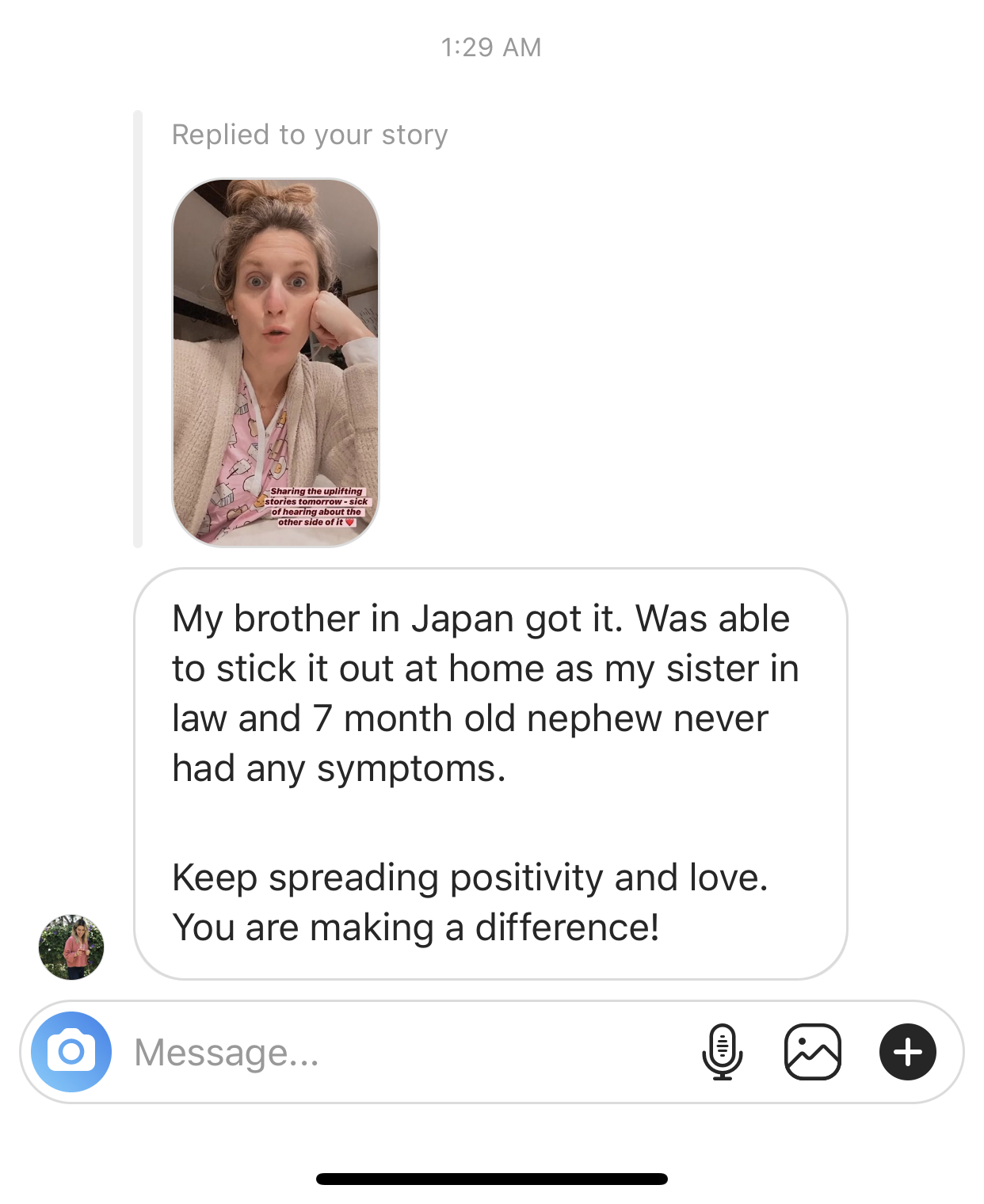This screenshot has height=1204, width=984.
Task: Tap the microphone voice message icon
Action: 723,1052
